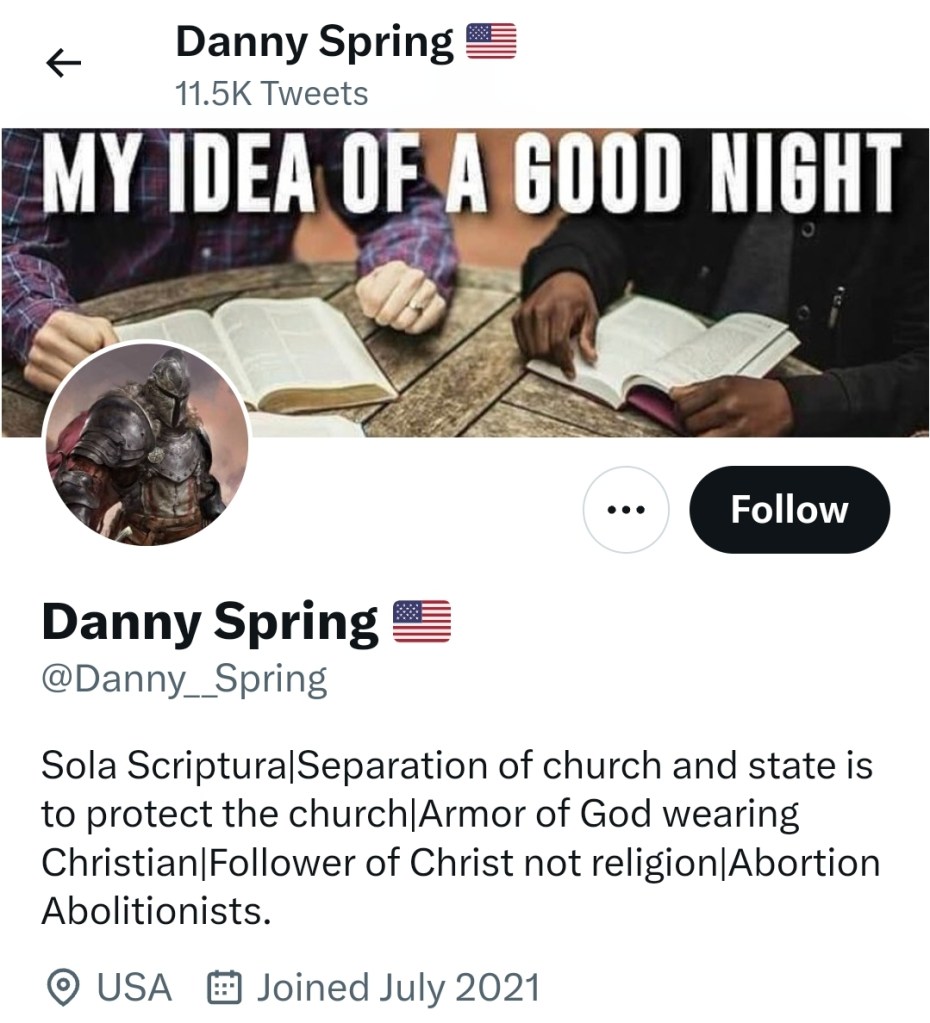930x1023 pixels.
Task: Click the hand with ring in the banner
Action: coord(402,297)
